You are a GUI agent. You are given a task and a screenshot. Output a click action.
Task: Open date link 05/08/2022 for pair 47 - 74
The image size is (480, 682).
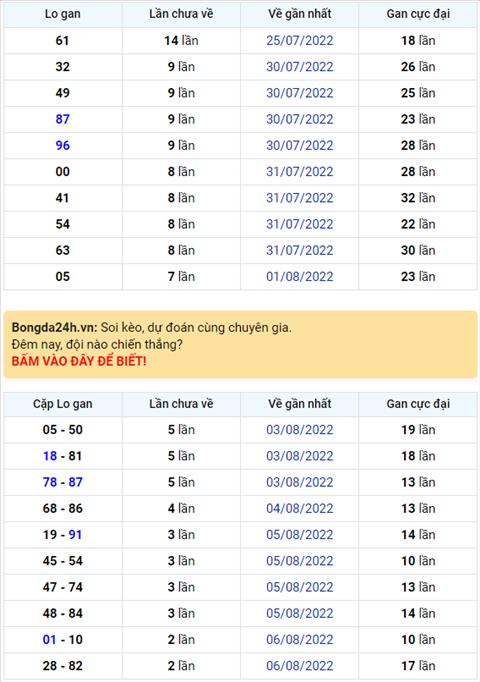300,587
